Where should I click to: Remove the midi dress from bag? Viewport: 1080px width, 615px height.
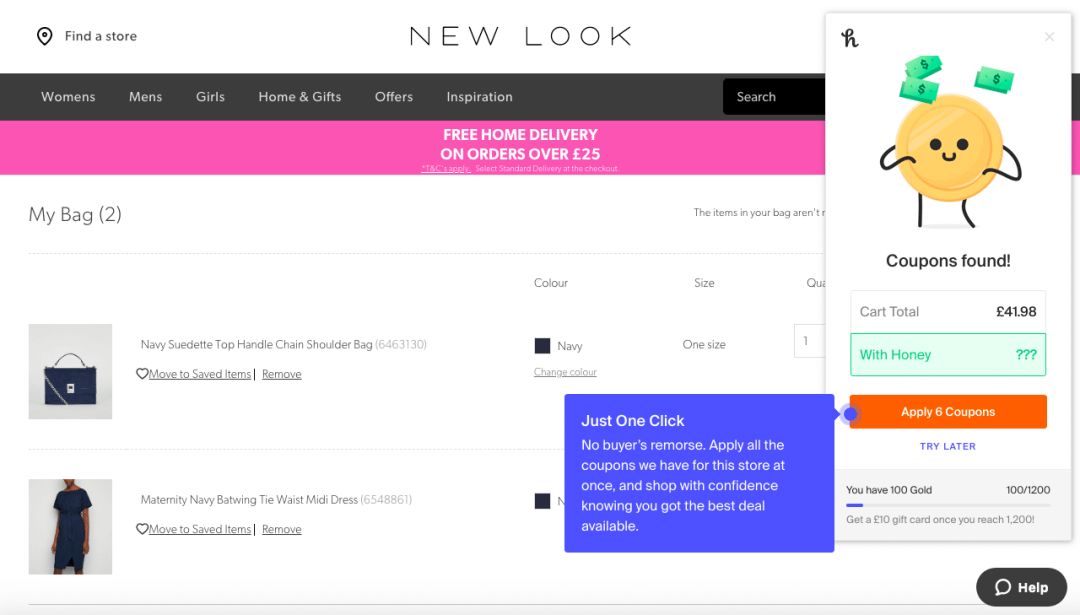pos(282,529)
